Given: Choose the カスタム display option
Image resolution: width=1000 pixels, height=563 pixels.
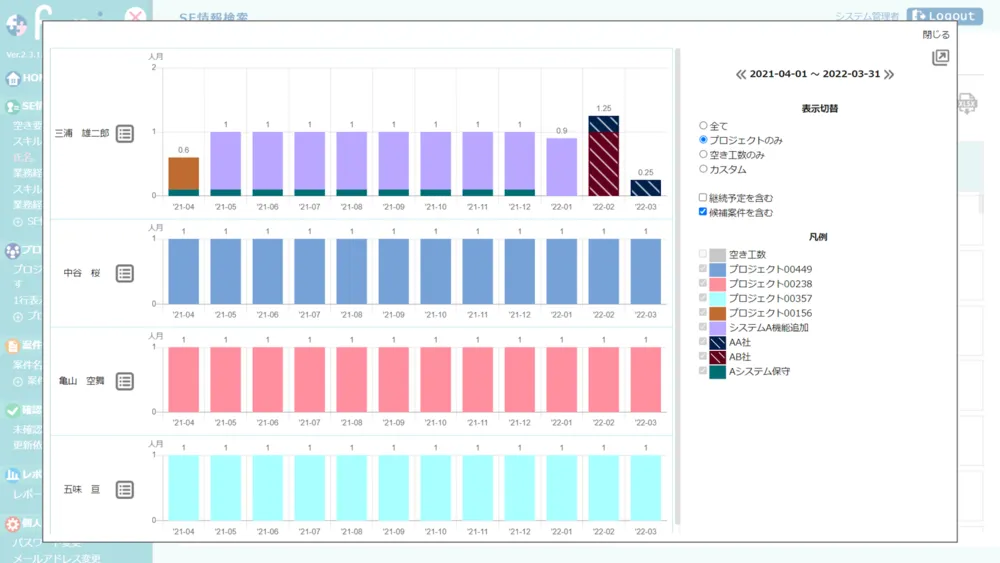Looking at the screenshot, I should coord(703,169).
